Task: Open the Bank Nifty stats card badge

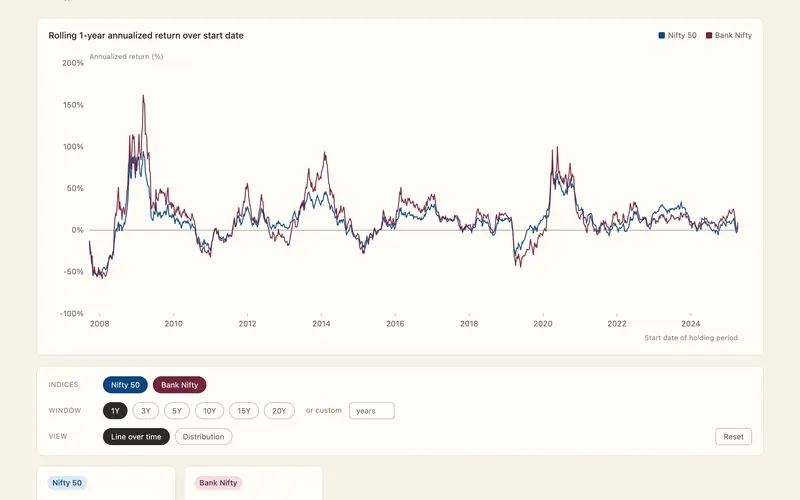Action: [218, 483]
